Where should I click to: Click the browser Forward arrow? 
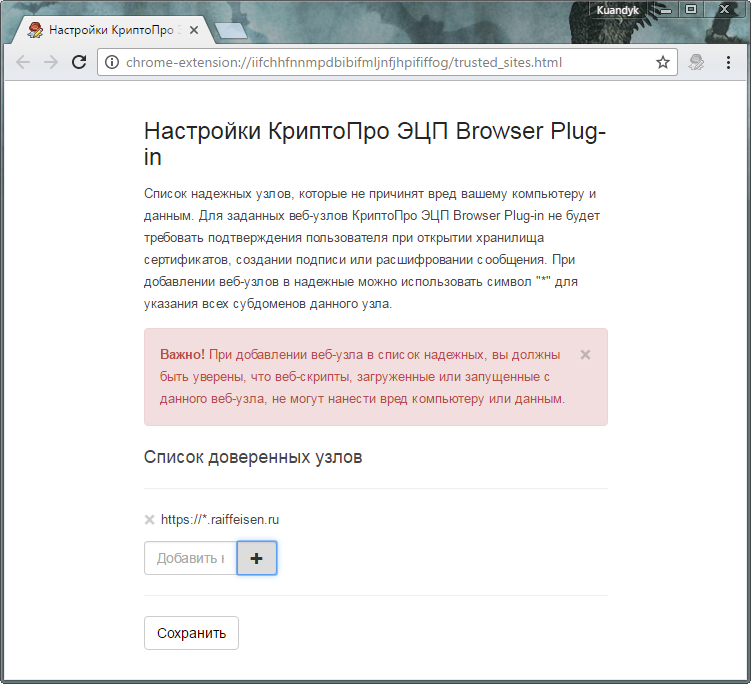[51, 62]
